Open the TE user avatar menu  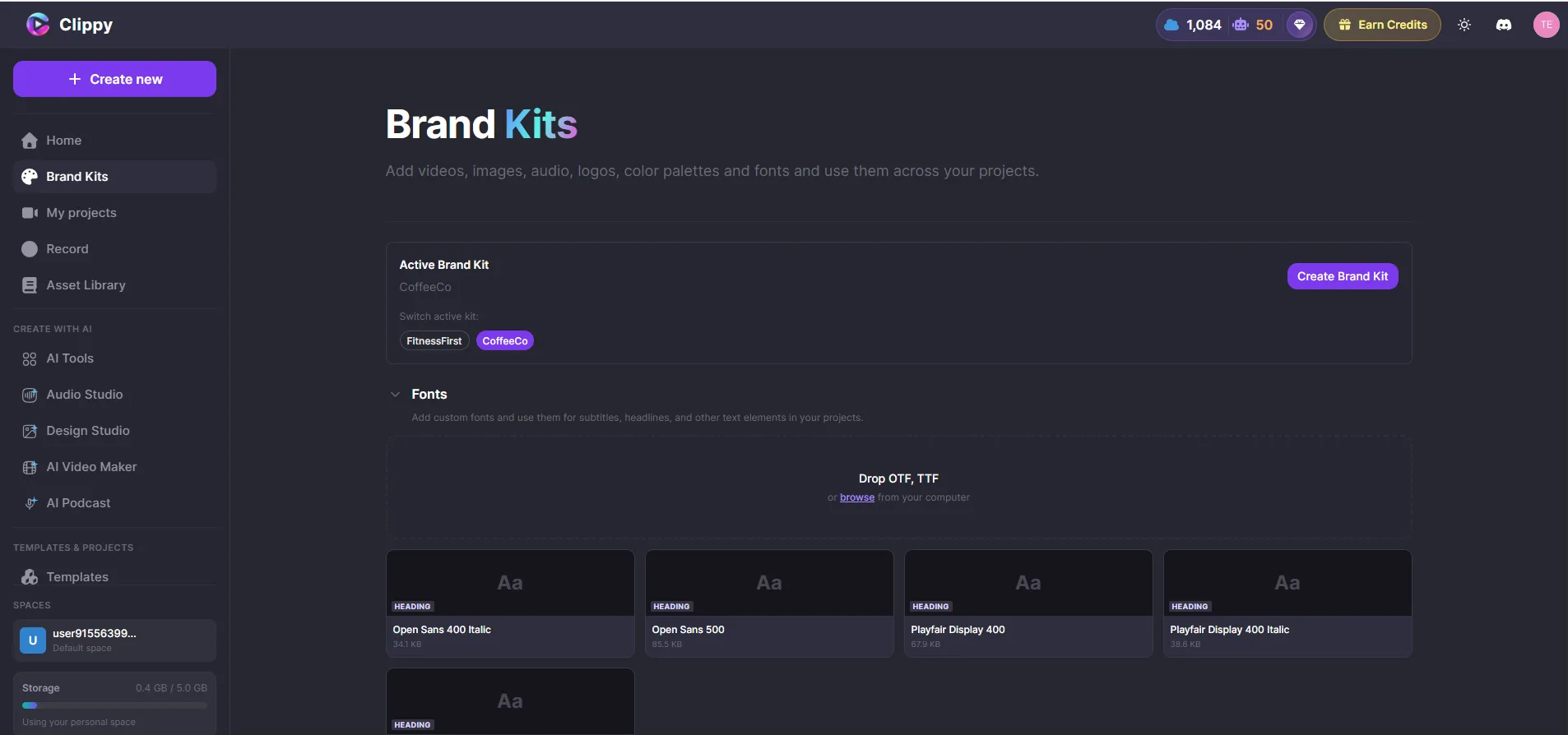pyautogui.click(x=1547, y=25)
